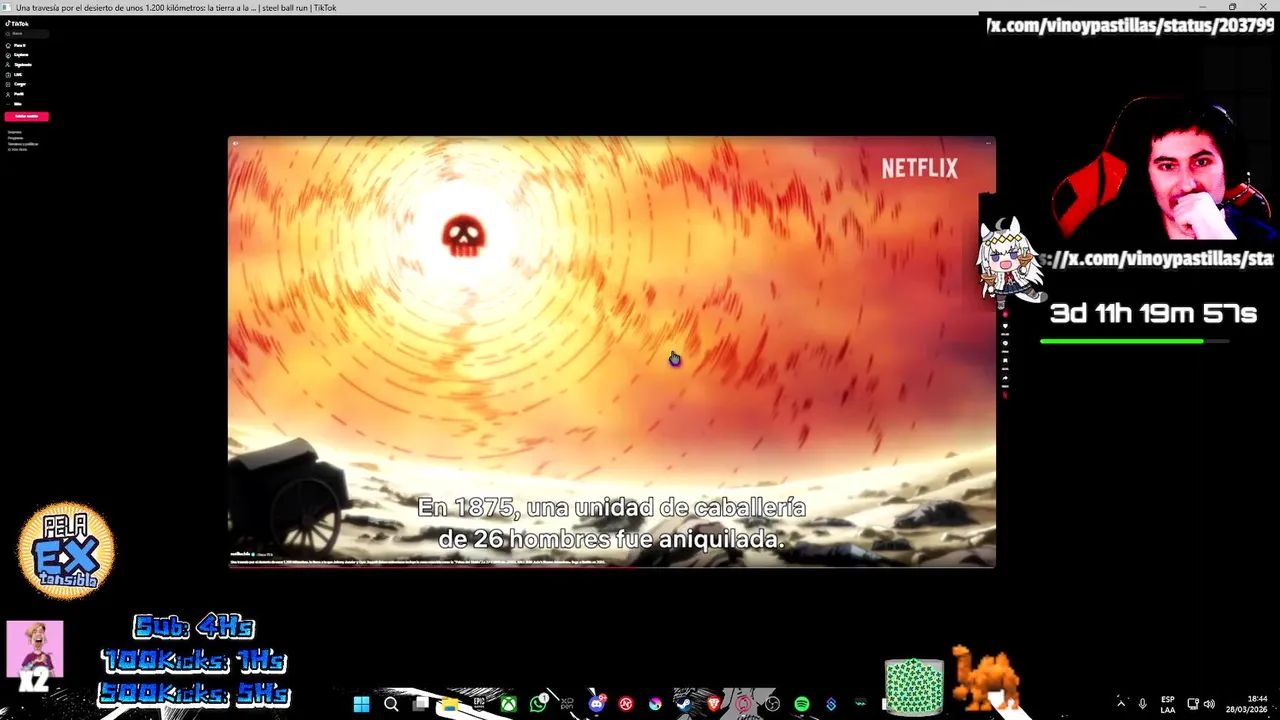Open the video's top-right more options

tap(988, 143)
